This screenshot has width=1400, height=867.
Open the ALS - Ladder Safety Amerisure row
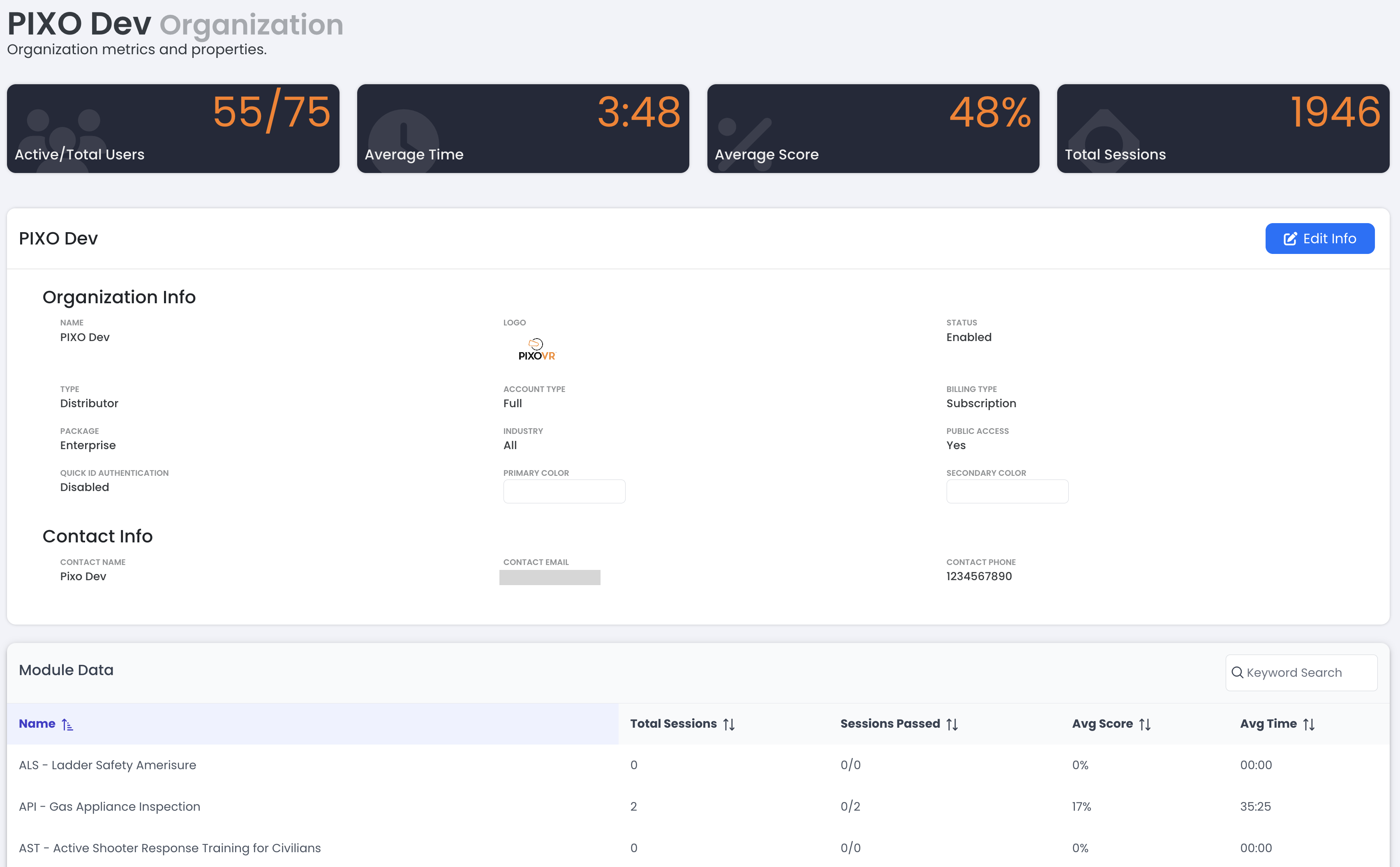coord(107,765)
